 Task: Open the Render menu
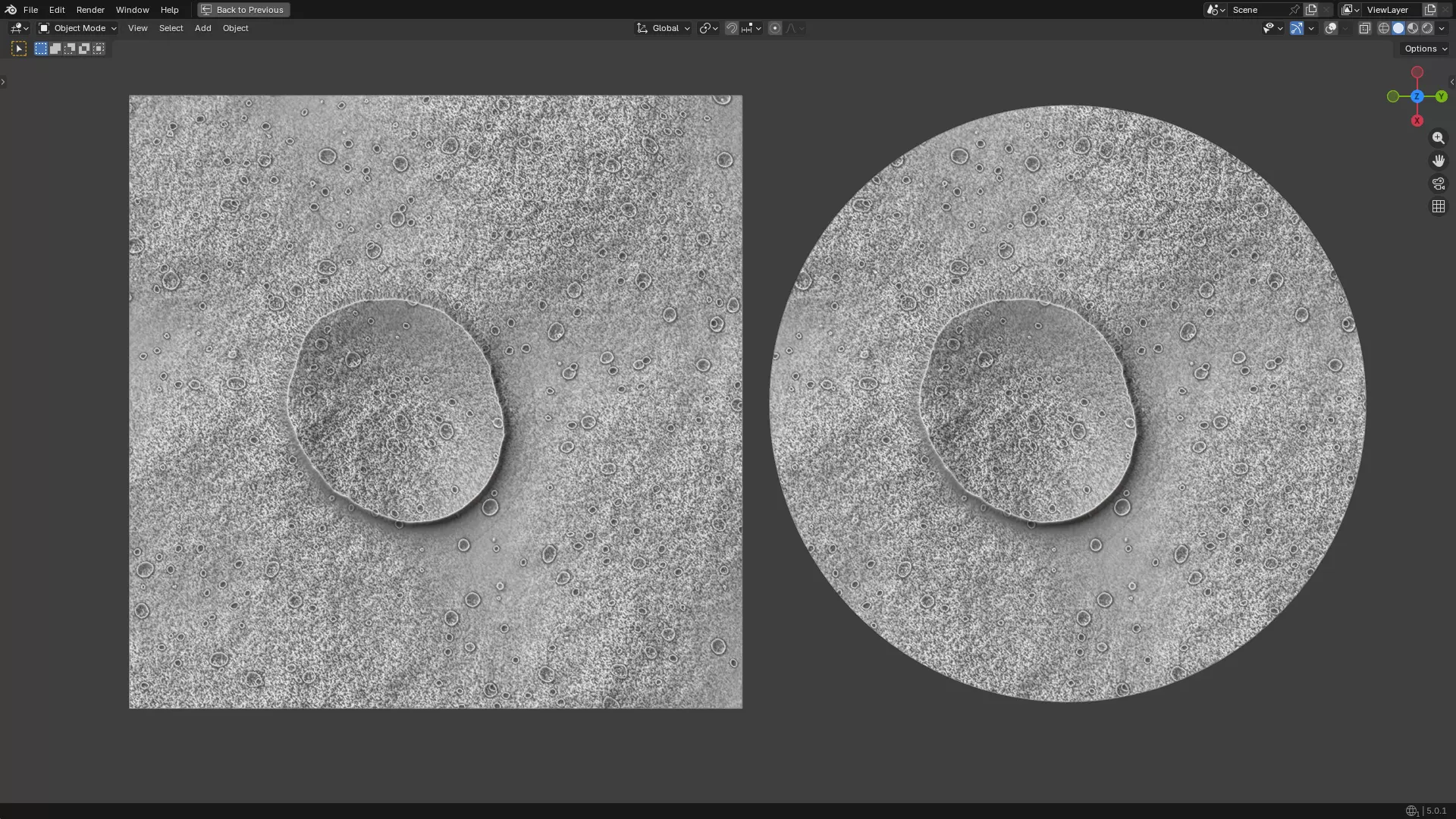click(90, 10)
